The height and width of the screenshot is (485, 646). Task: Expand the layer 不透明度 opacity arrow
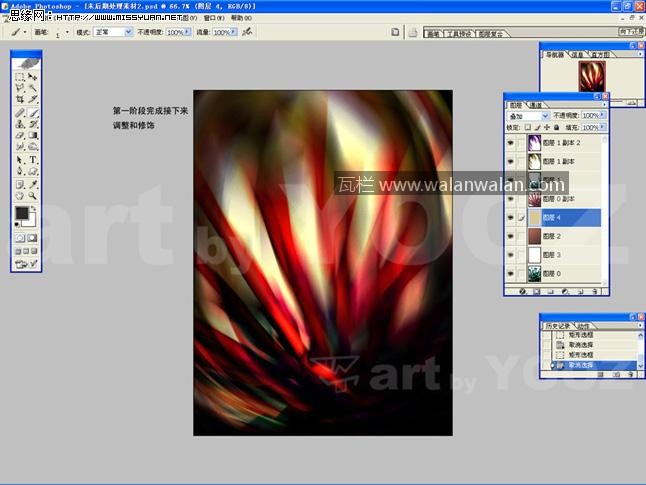pos(602,115)
